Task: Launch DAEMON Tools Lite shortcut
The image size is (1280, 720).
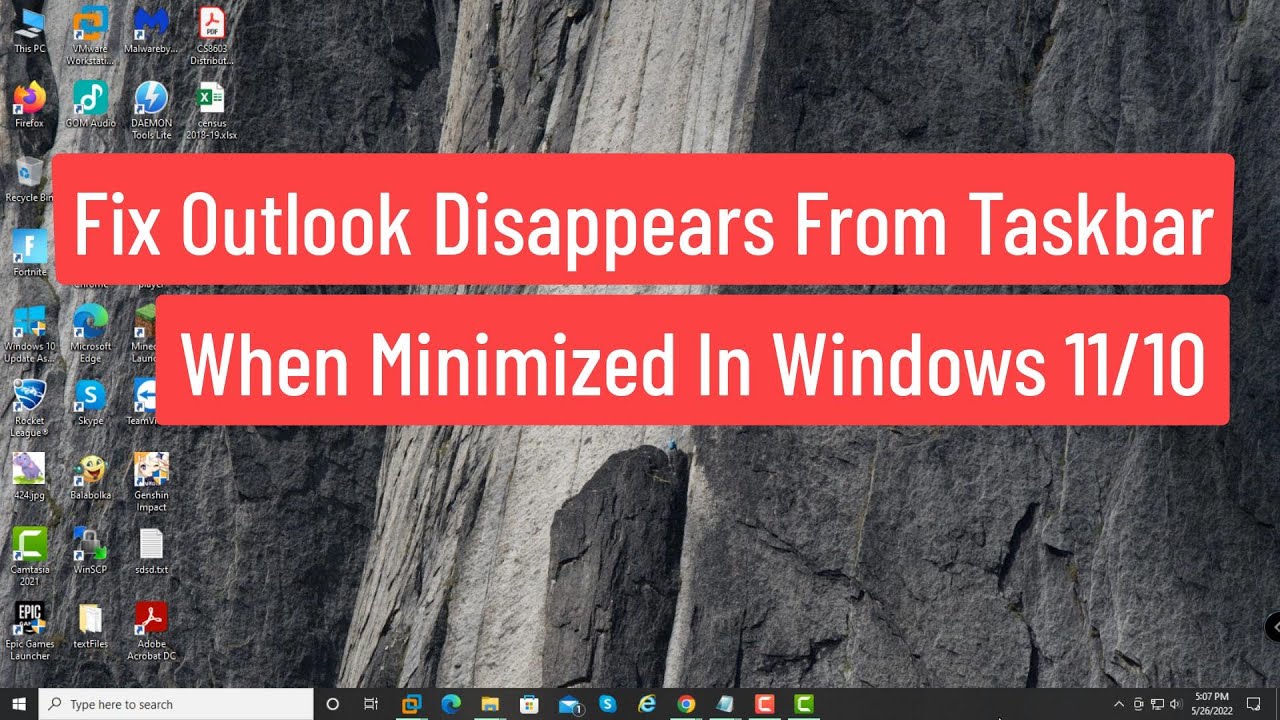Action: (x=151, y=111)
